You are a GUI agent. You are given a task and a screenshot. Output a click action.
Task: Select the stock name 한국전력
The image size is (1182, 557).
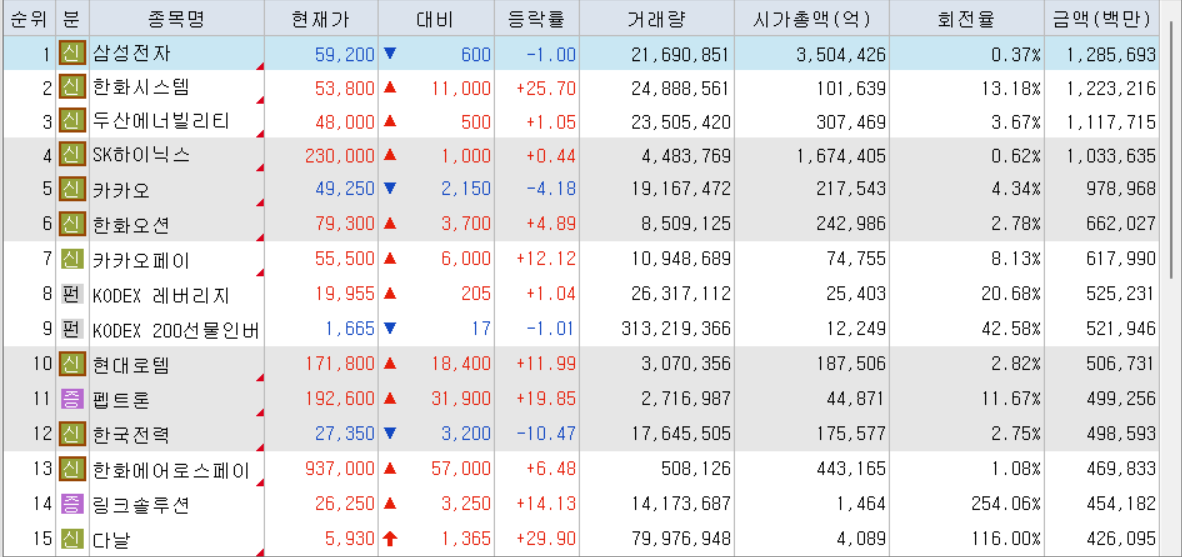(x=132, y=434)
